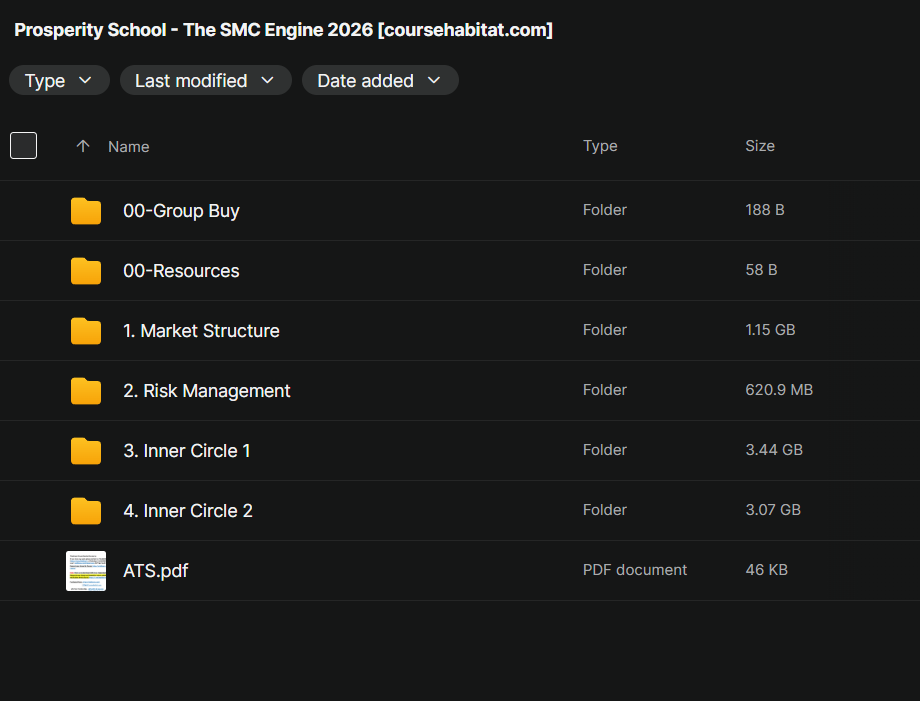Click the 00-Resources folder icon
This screenshot has width=920, height=701.
click(x=86, y=270)
